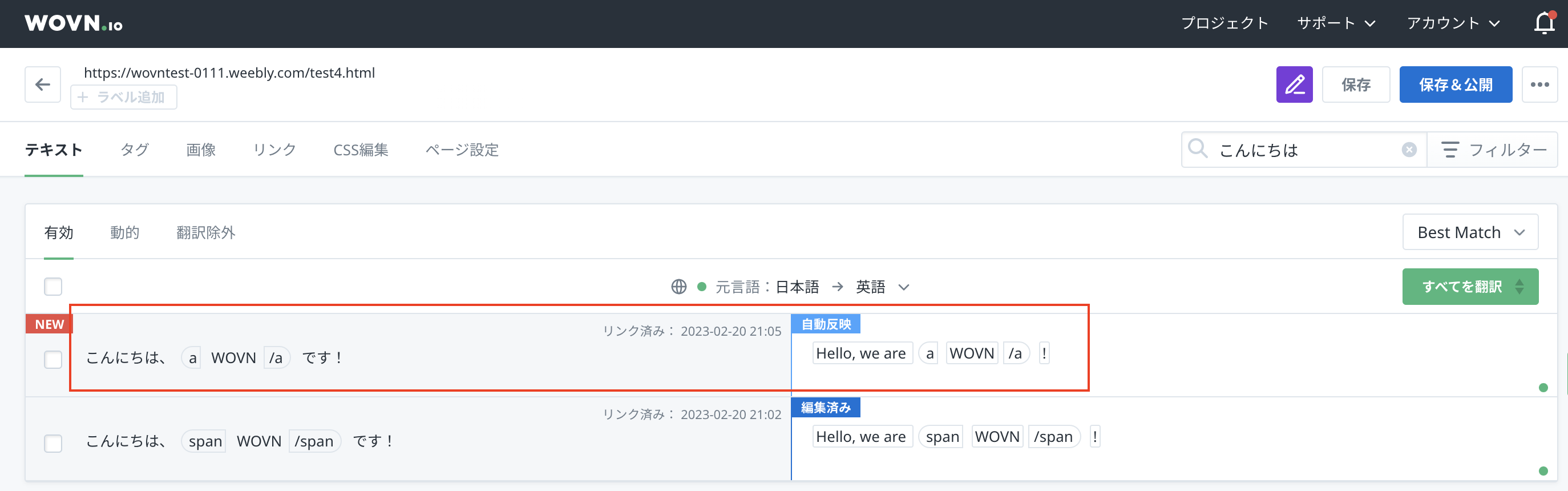This screenshot has height=491, width=1568.
Task: Open the notifications bell
Action: click(x=1543, y=23)
